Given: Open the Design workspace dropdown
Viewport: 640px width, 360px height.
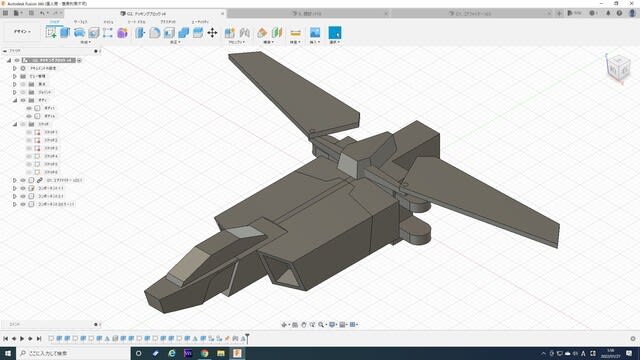Looking at the screenshot, I should 22,31.
